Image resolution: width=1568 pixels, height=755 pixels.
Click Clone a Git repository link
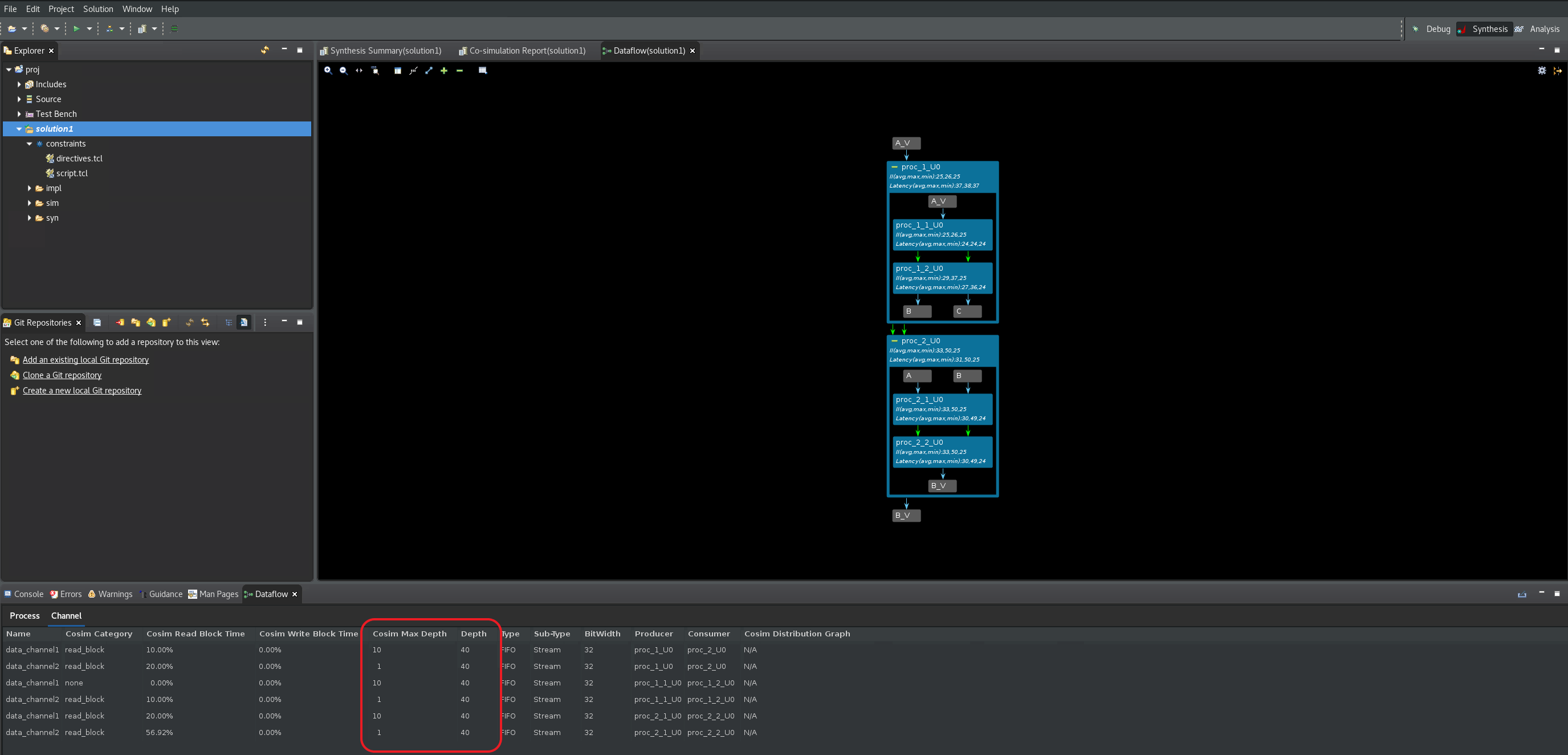point(62,374)
